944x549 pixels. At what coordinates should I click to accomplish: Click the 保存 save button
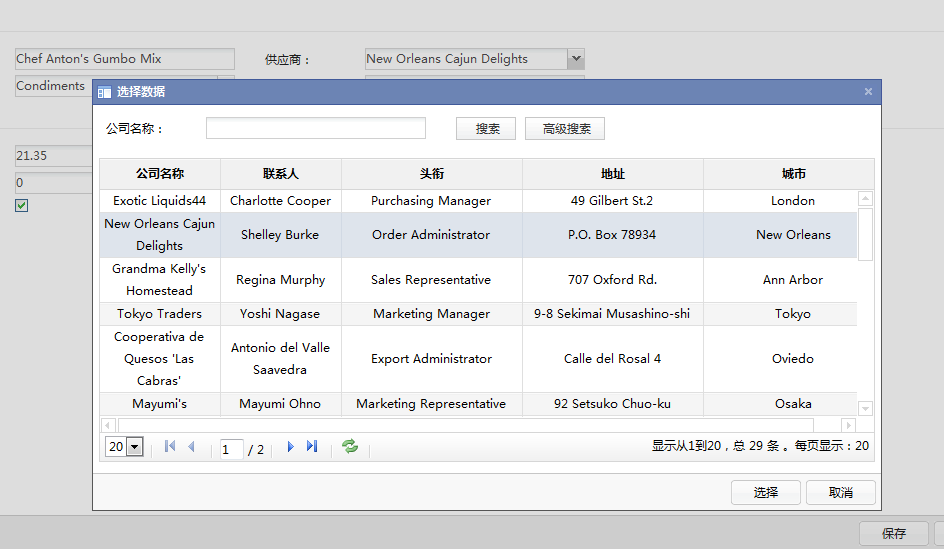(x=893, y=533)
